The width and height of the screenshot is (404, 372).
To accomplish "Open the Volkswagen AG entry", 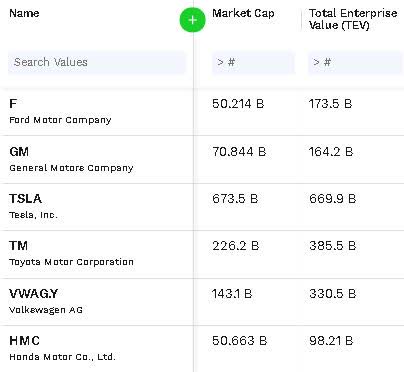I will (46, 310).
